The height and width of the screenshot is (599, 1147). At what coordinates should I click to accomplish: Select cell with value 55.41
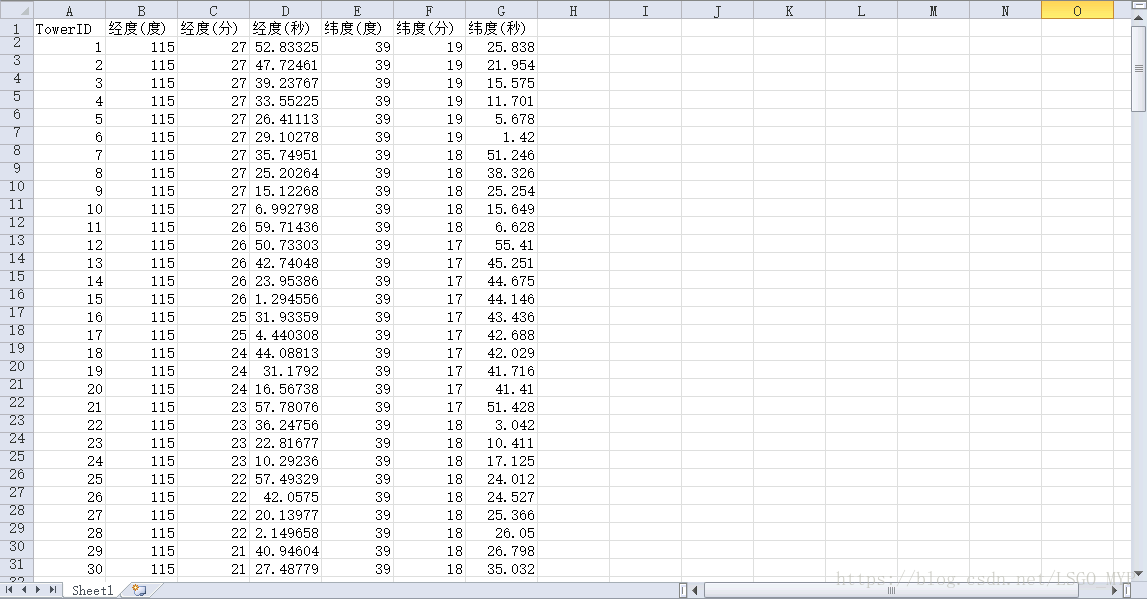coord(501,245)
